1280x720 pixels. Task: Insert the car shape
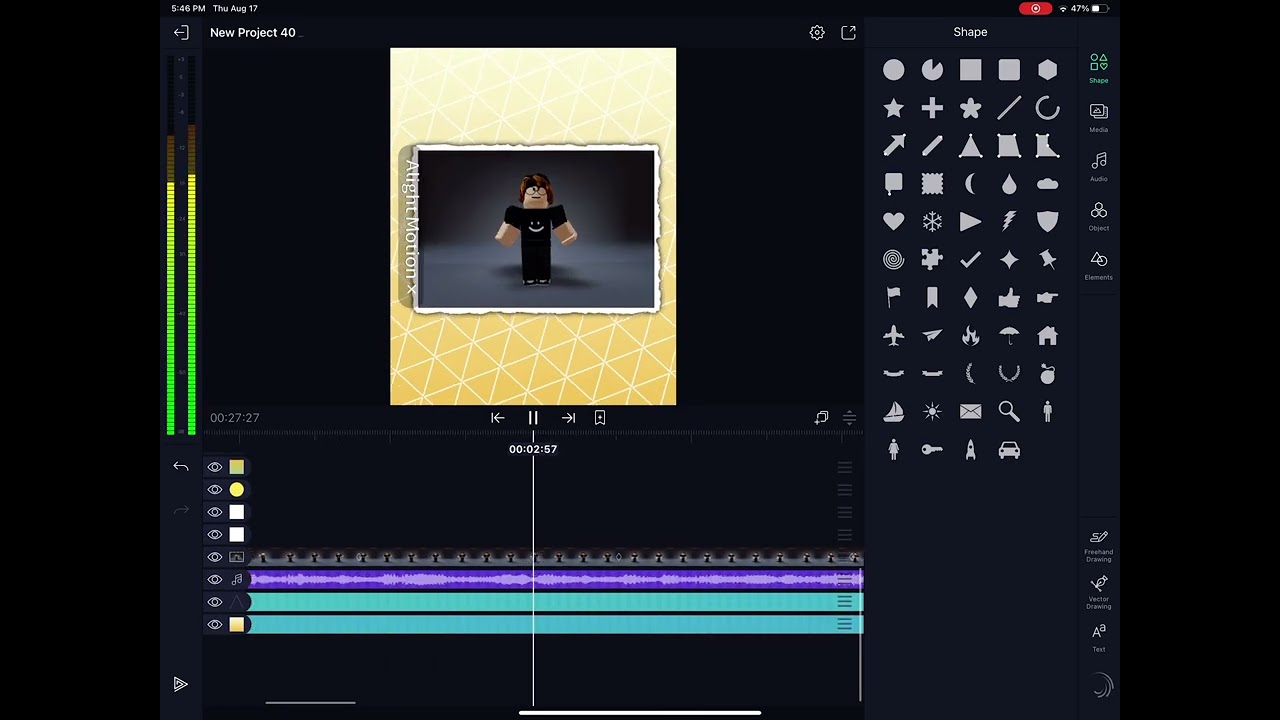point(1009,450)
